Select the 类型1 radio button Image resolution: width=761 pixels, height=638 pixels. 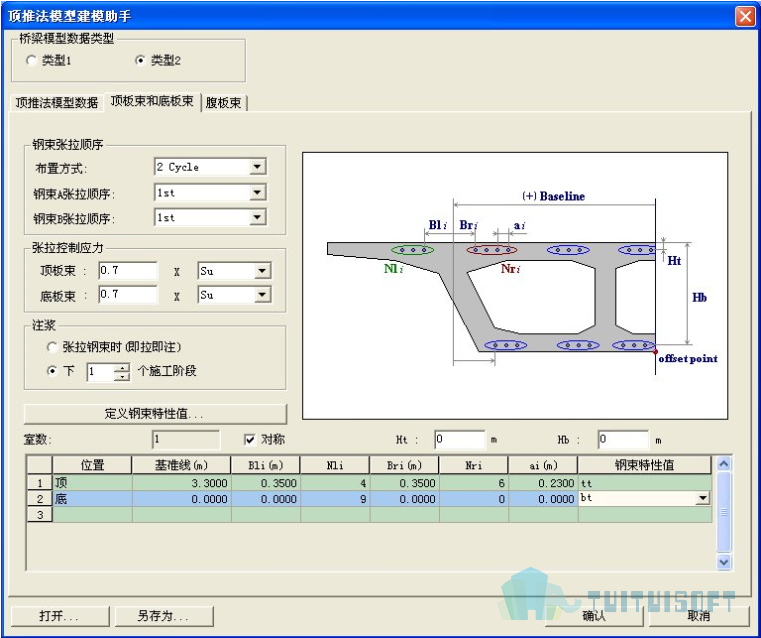(32, 61)
